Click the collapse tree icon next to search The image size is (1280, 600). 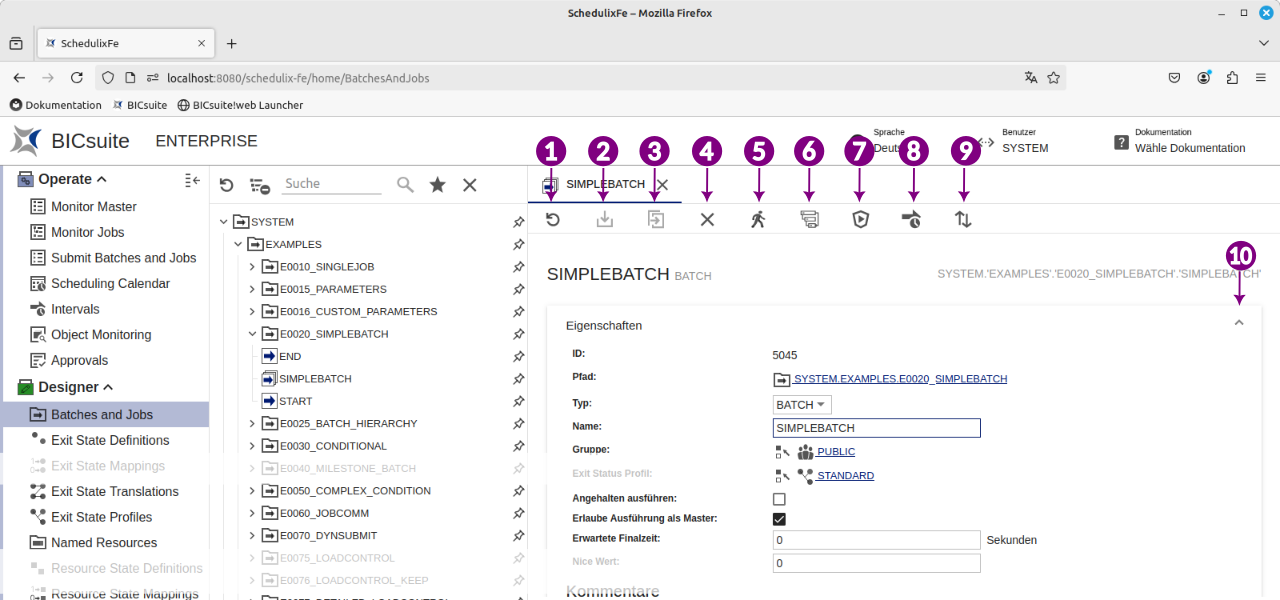click(260, 185)
